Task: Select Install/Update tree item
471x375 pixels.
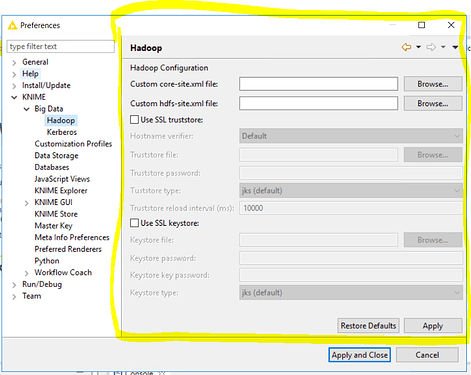Action: [46, 85]
